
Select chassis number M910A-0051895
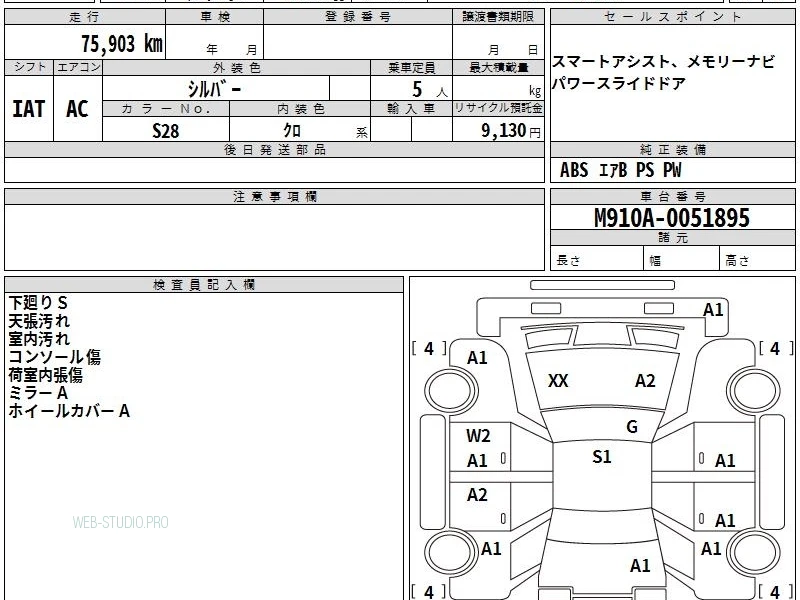[x=672, y=218]
